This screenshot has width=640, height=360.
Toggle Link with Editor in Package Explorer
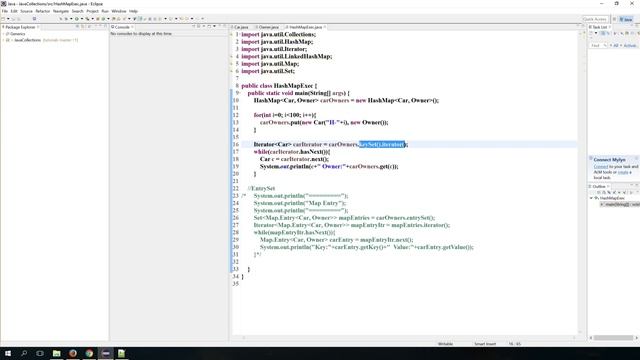point(83,27)
